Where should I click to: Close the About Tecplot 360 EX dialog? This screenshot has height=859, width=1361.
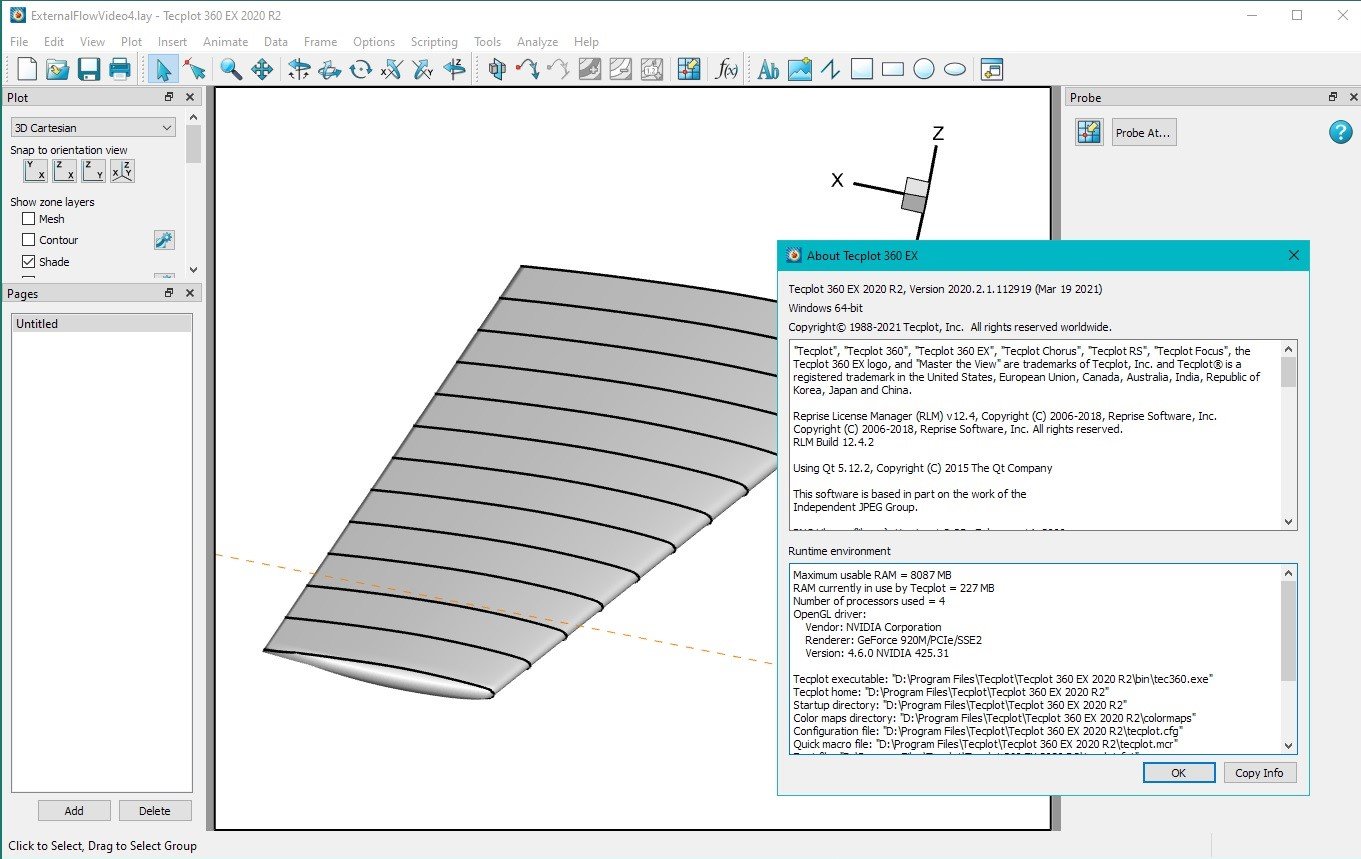pos(1293,255)
